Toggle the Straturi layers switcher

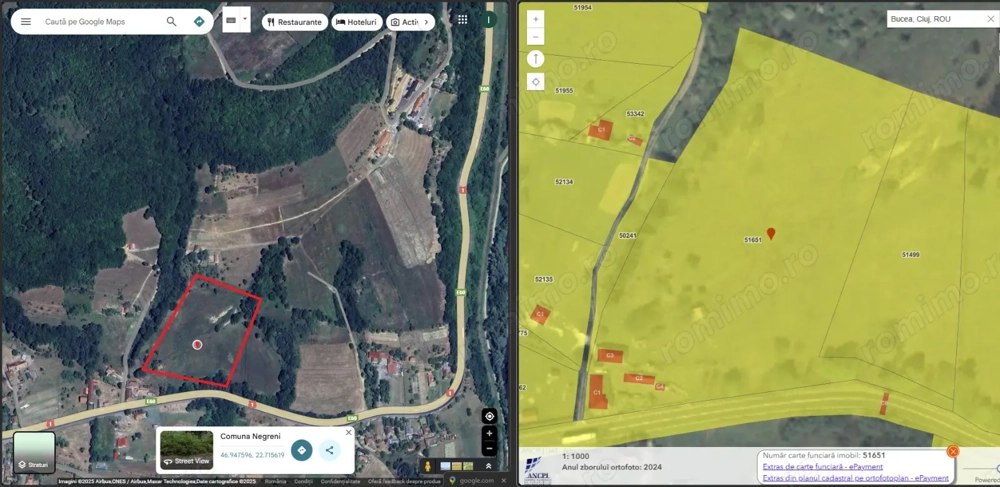point(34,453)
